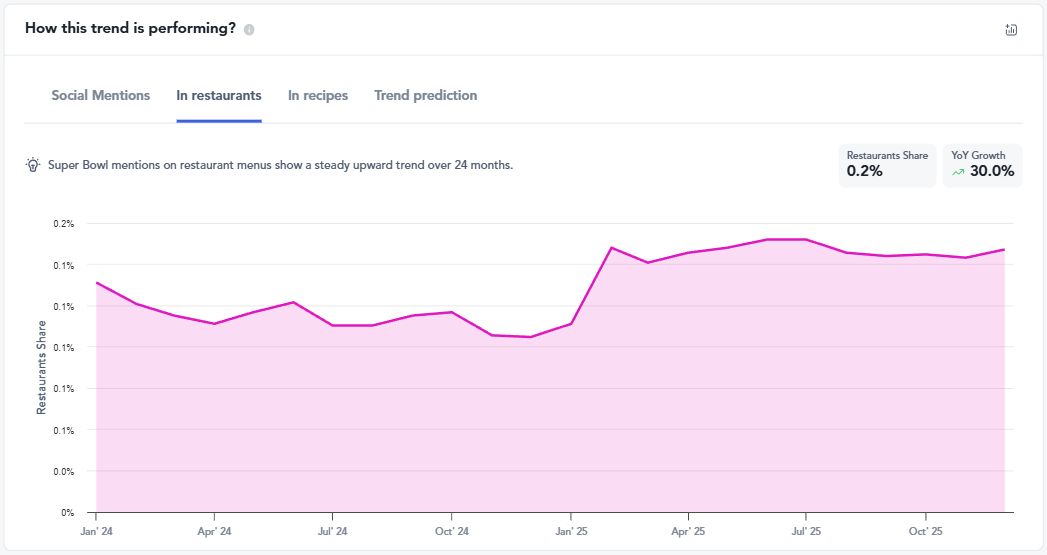Click the Oct' 25 x-axis label
Viewport: 1047px width, 555px height.
(x=925, y=531)
